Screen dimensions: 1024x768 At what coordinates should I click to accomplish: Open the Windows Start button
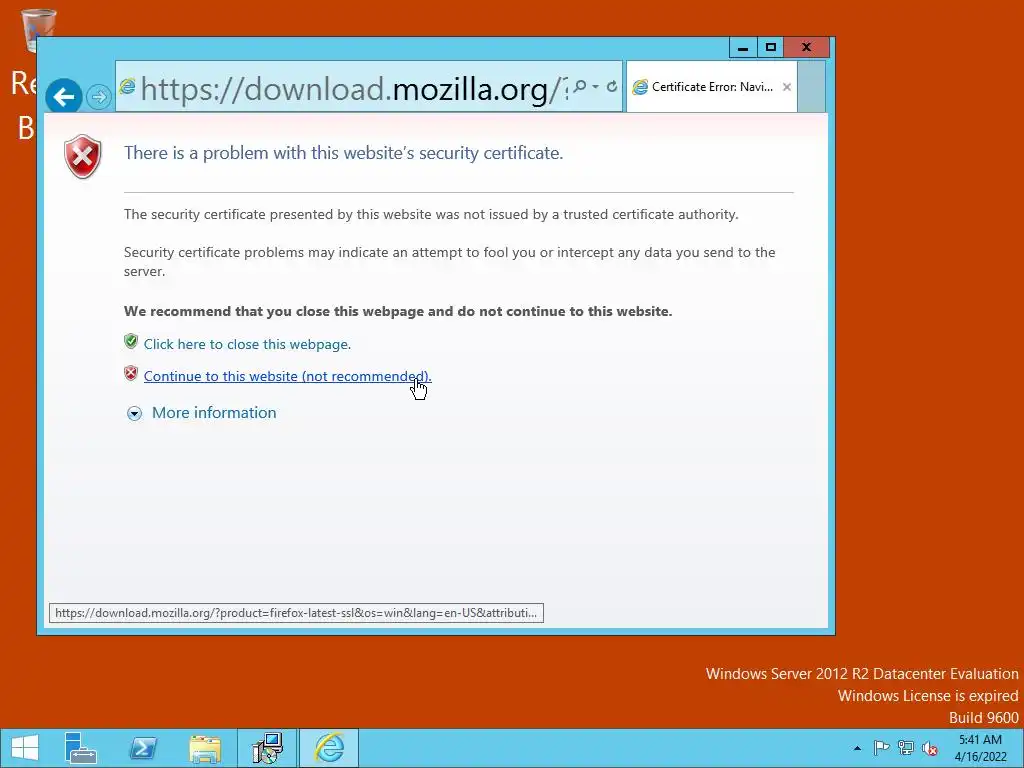[x=25, y=748]
